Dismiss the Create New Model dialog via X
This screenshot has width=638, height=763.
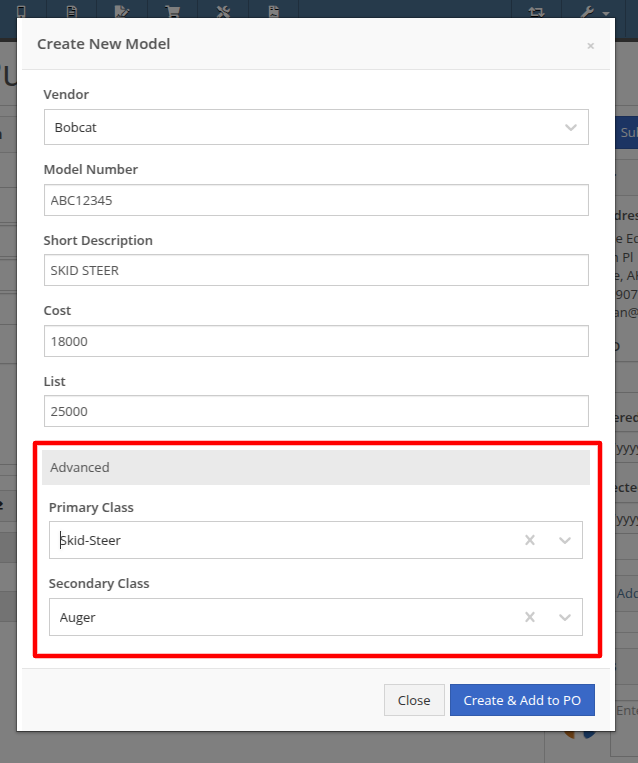(591, 46)
